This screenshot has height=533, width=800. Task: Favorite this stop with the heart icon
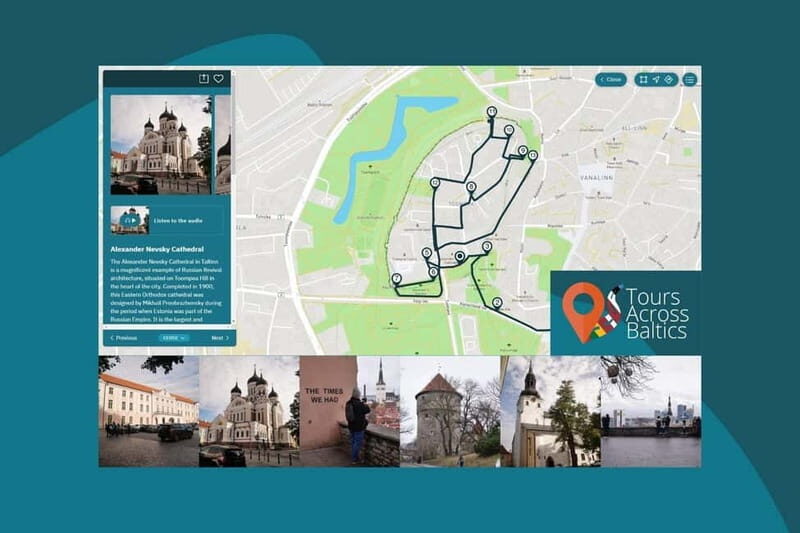(219, 79)
